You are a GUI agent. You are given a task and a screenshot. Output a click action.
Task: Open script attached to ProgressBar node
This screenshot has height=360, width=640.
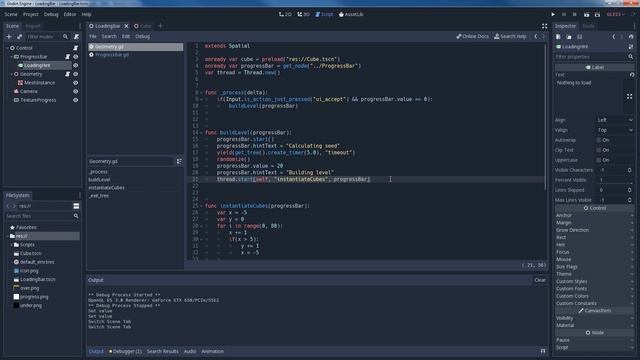pos(67,57)
